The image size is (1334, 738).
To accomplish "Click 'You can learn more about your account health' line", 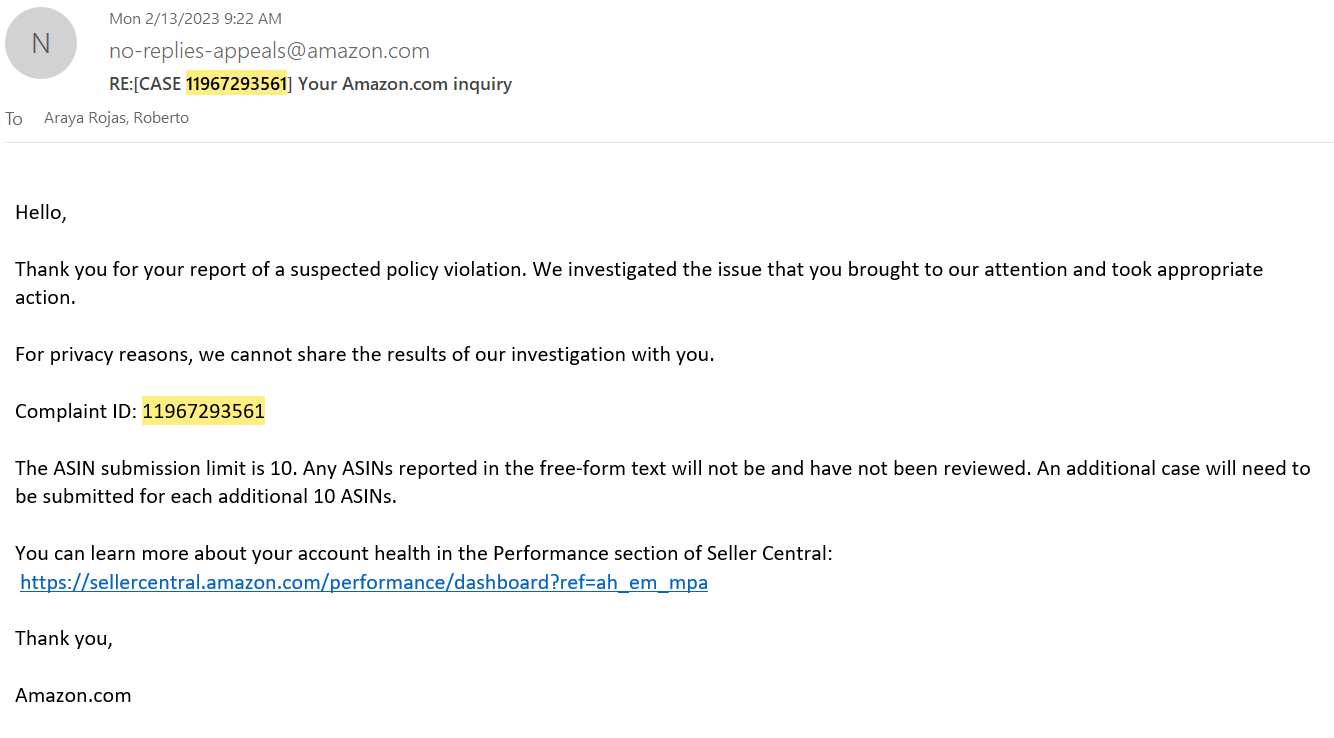I will (423, 553).
